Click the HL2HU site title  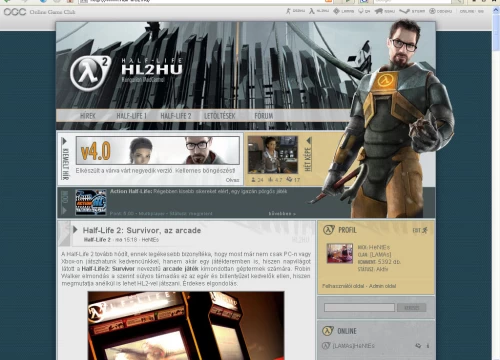152,69
